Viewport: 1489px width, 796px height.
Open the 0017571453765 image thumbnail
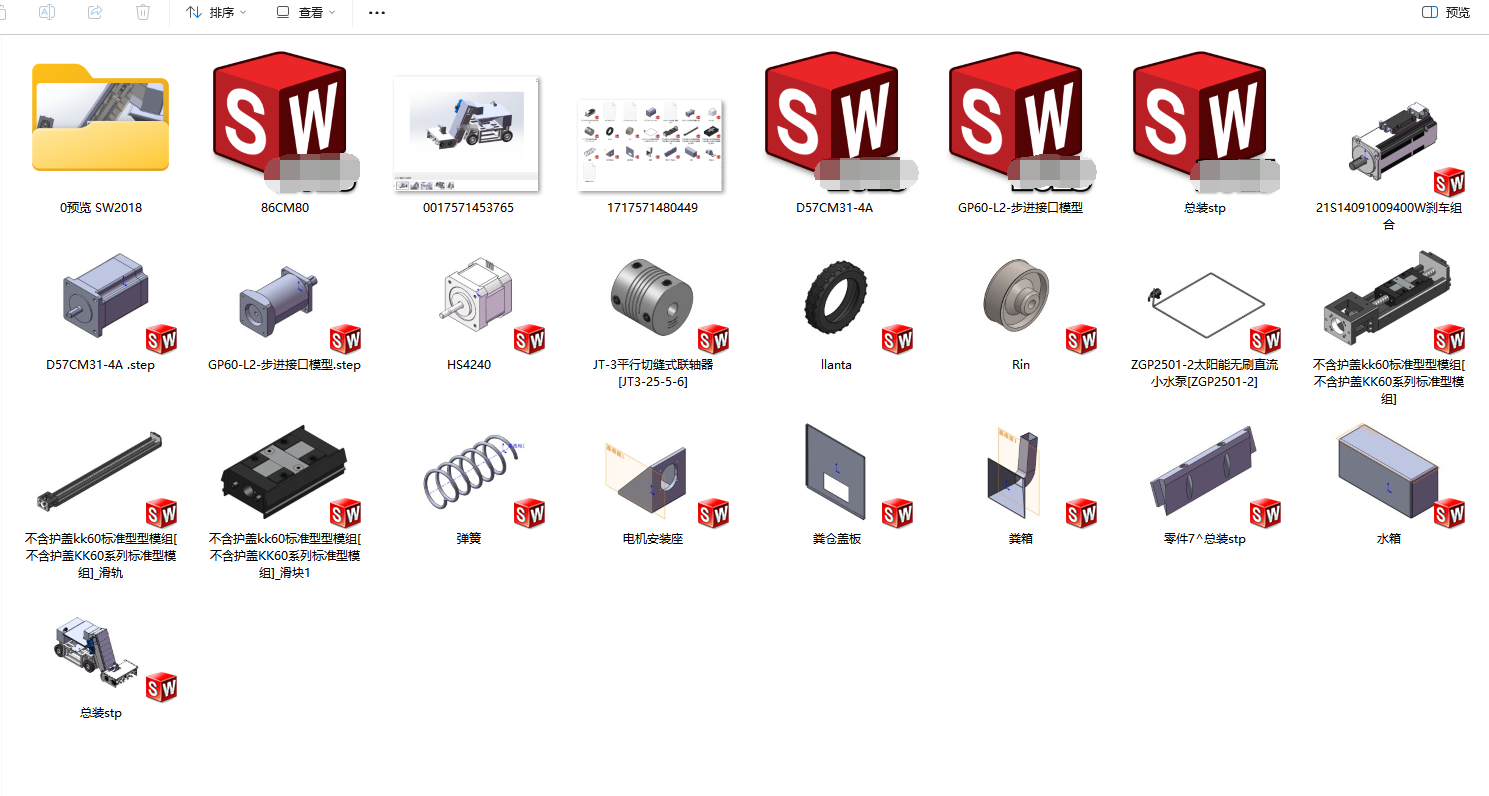468,134
